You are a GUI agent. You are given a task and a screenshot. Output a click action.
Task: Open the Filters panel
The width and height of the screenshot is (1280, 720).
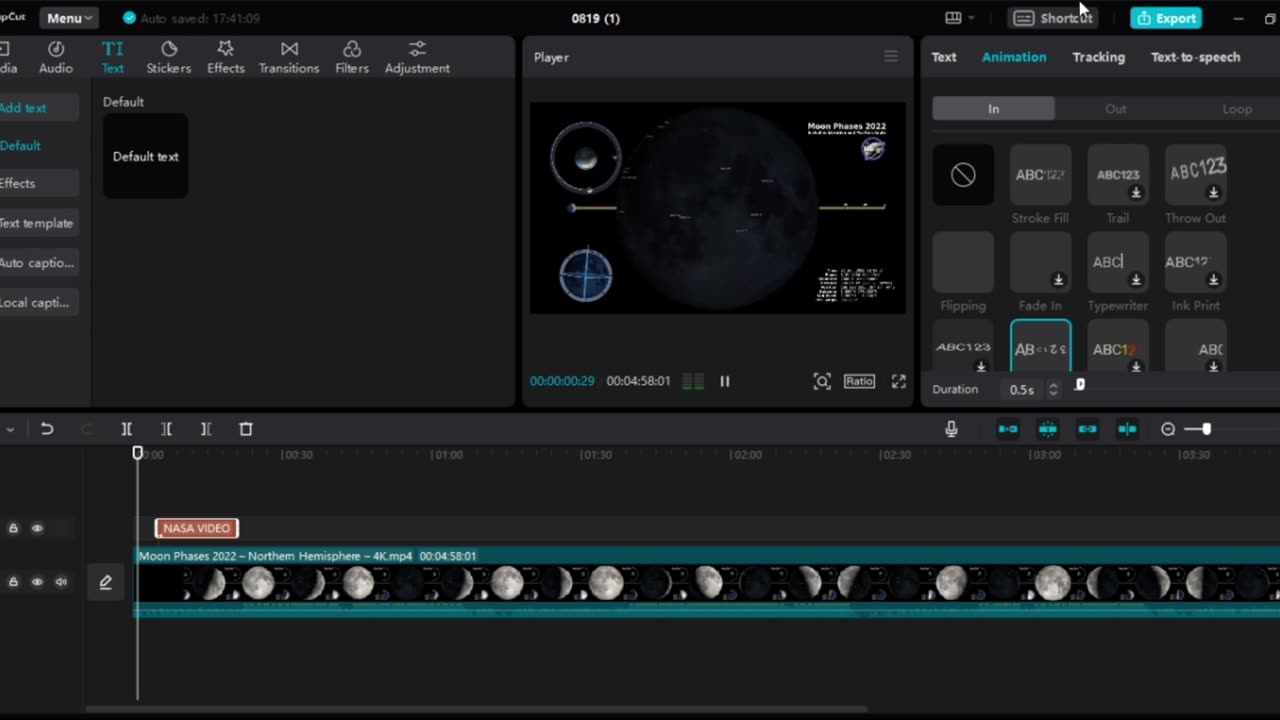(x=352, y=58)
